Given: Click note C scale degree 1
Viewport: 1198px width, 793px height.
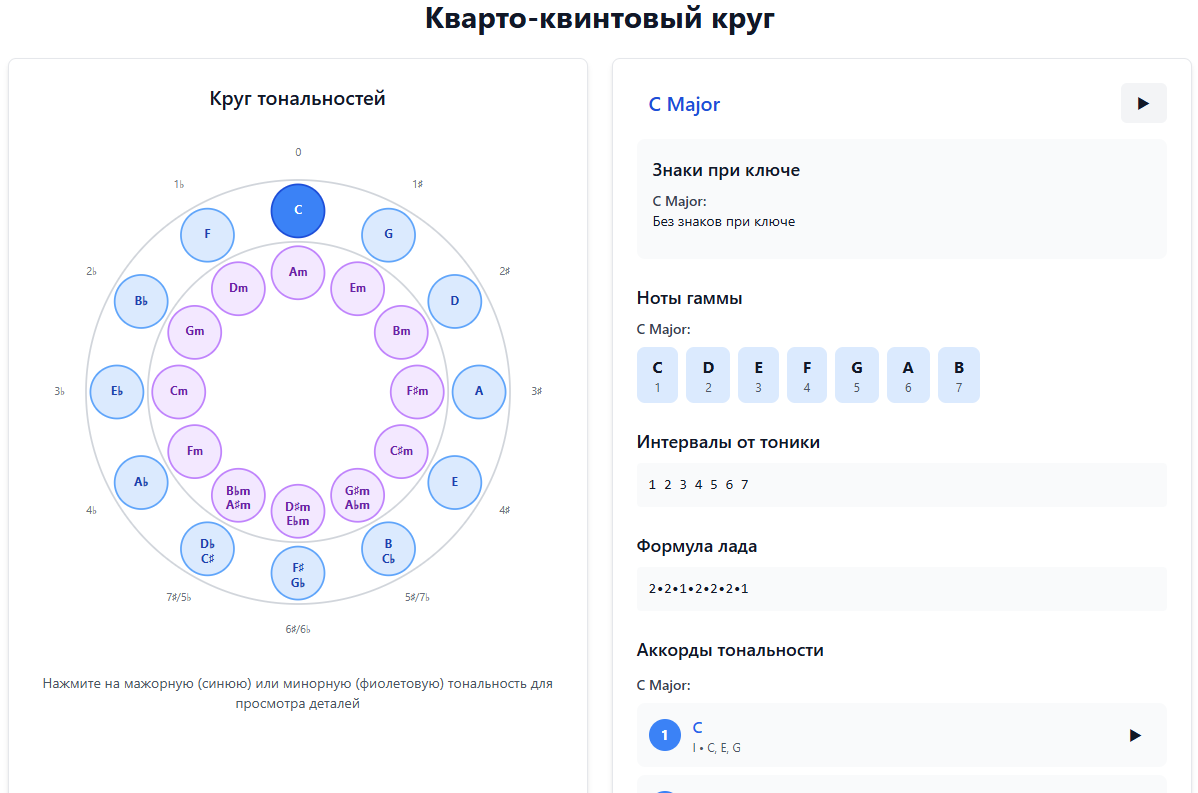Looking at the screenshot, I should (x=657, y=375).
